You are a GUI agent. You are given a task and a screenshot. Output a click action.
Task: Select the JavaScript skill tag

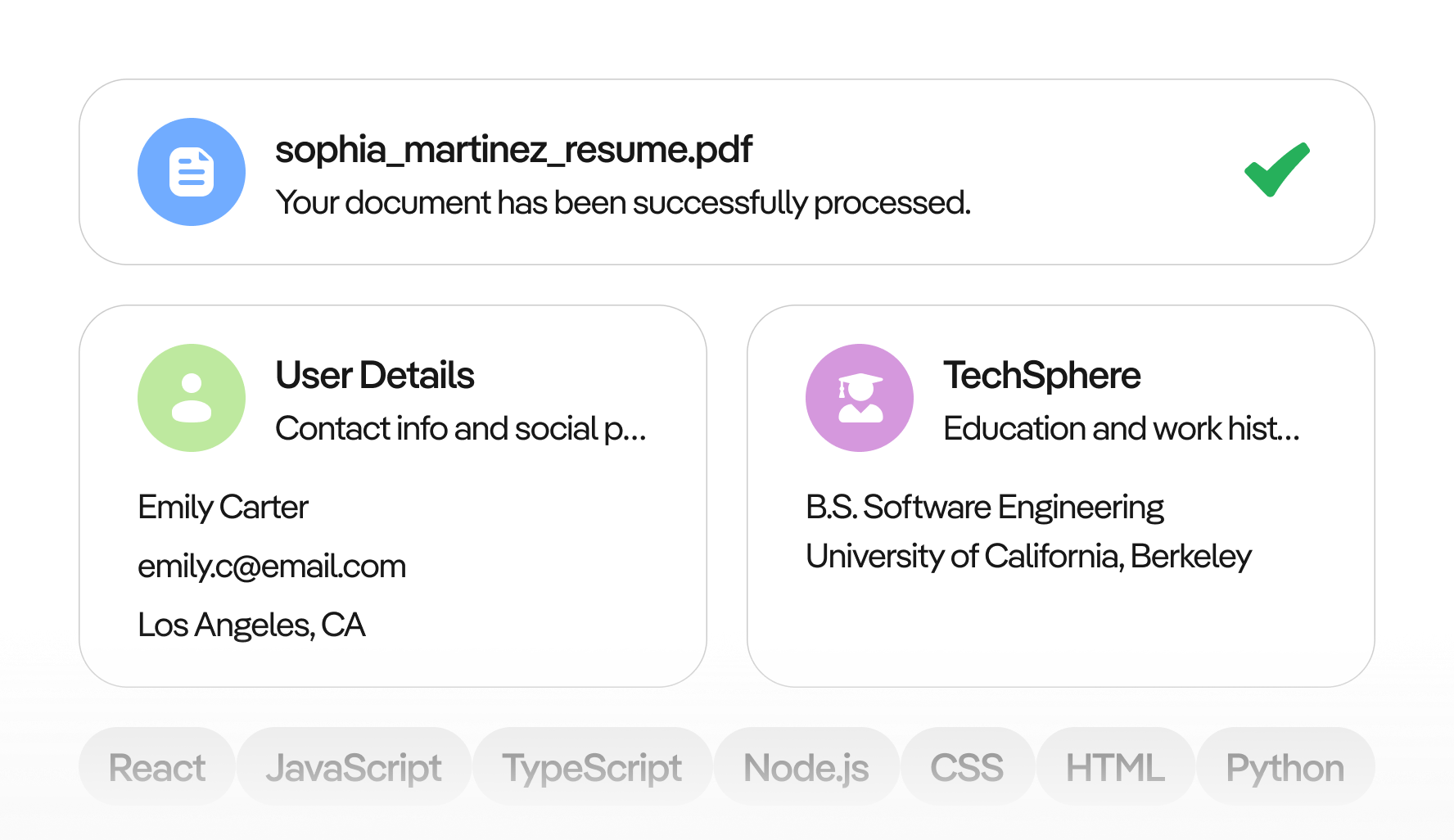click(x=354, y=767)
